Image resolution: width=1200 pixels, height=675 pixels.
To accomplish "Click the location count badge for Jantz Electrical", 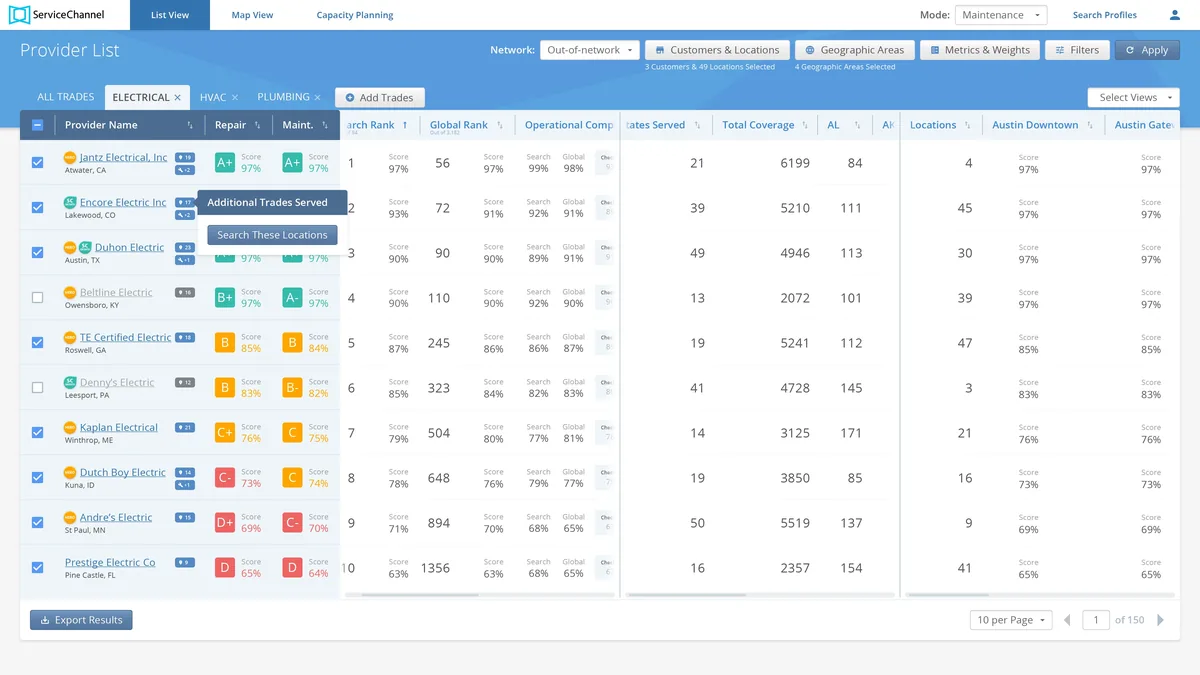I will click(185, 158).
